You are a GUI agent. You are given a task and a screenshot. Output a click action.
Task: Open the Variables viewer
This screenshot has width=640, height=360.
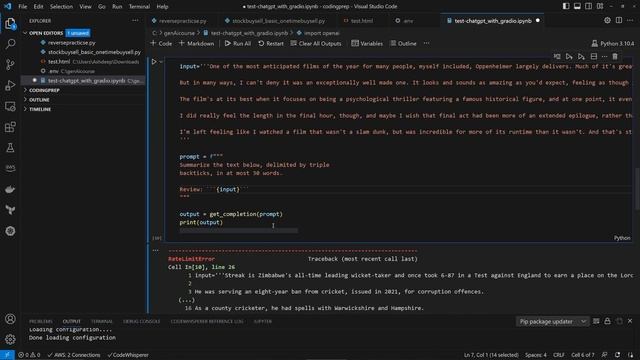click(367, 43)
